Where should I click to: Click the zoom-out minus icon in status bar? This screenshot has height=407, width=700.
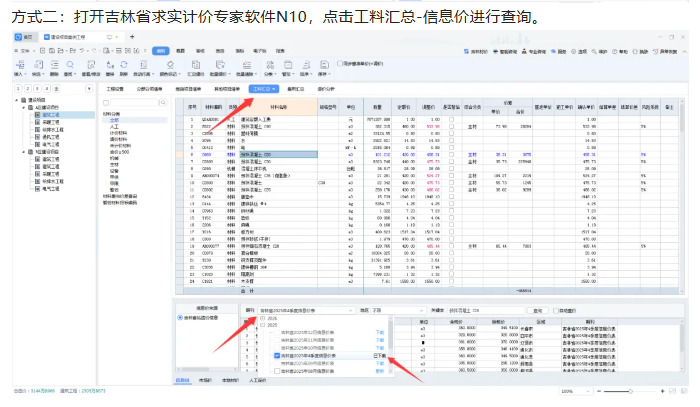coord(599,391)
